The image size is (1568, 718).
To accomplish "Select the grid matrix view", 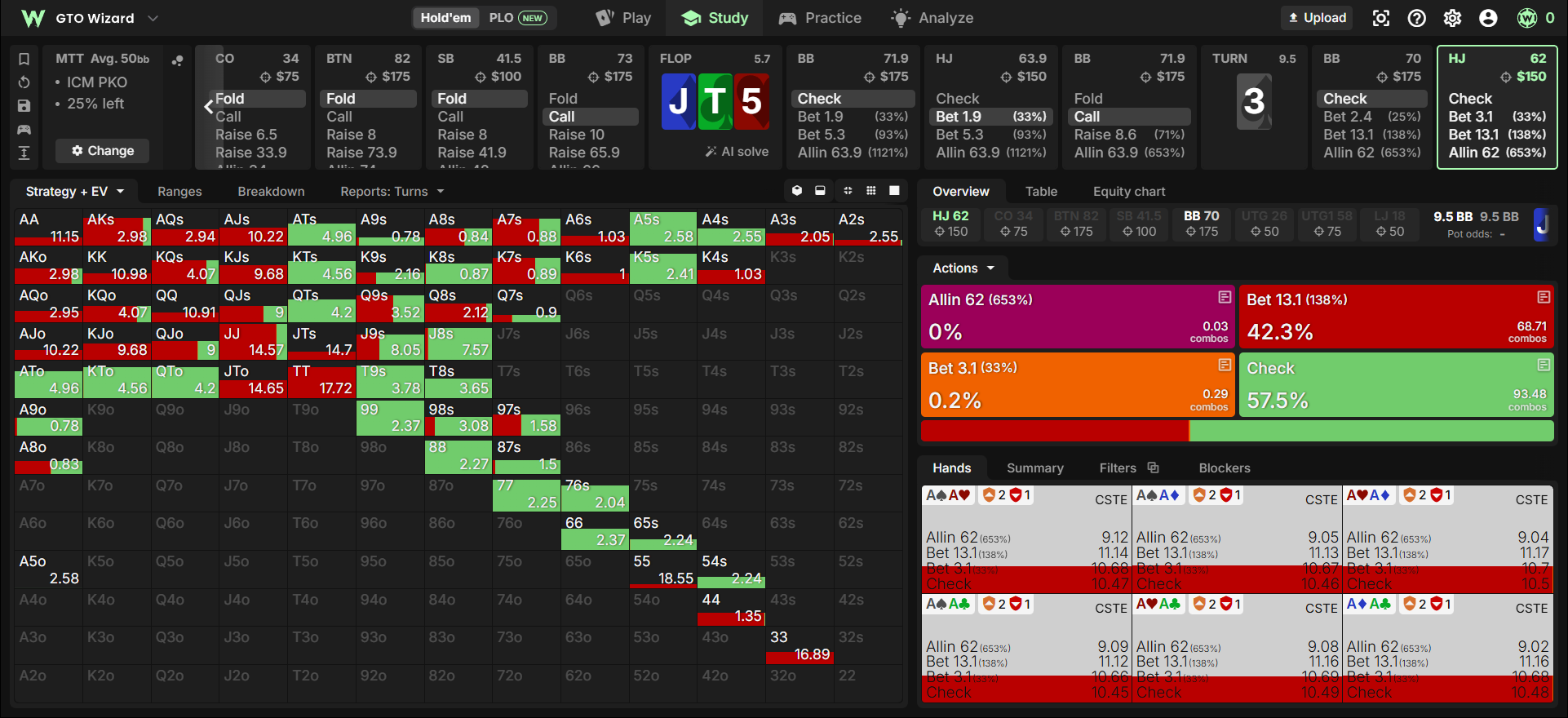I will pyautogui.click(x=871, y=190).
